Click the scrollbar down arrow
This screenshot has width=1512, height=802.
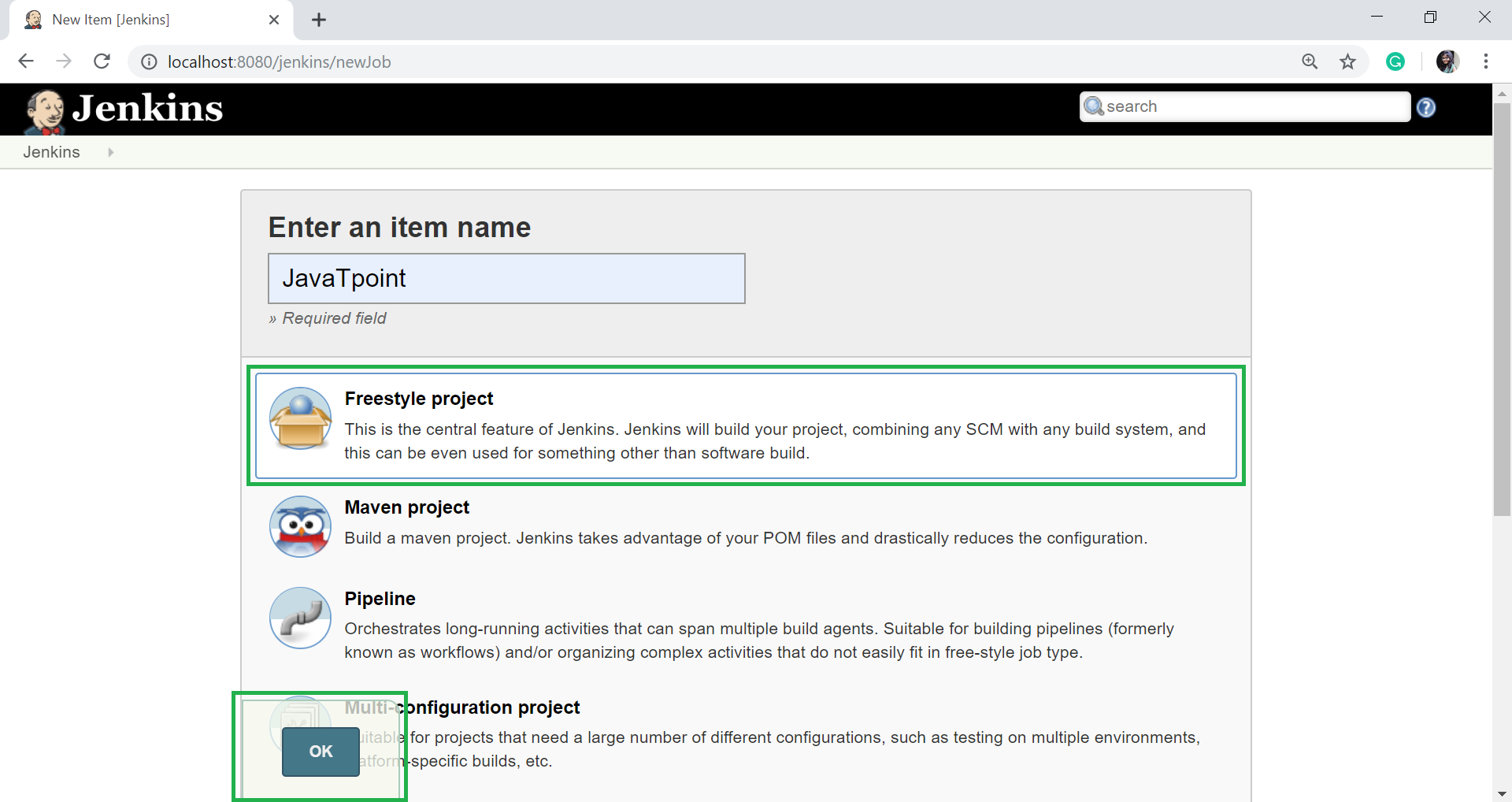click(x=1502, y=793)
